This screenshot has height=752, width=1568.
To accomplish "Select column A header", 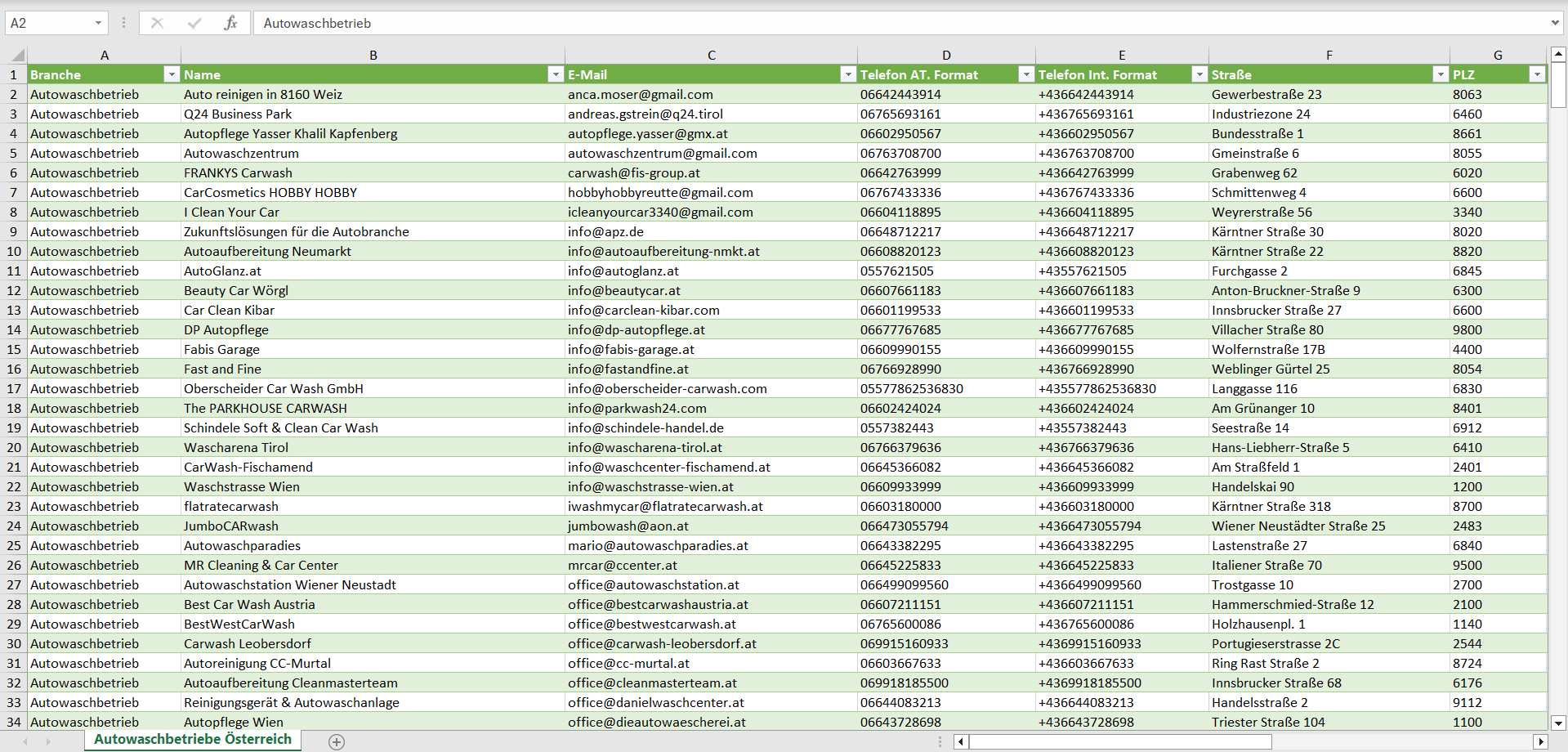I will pos(104,55).
